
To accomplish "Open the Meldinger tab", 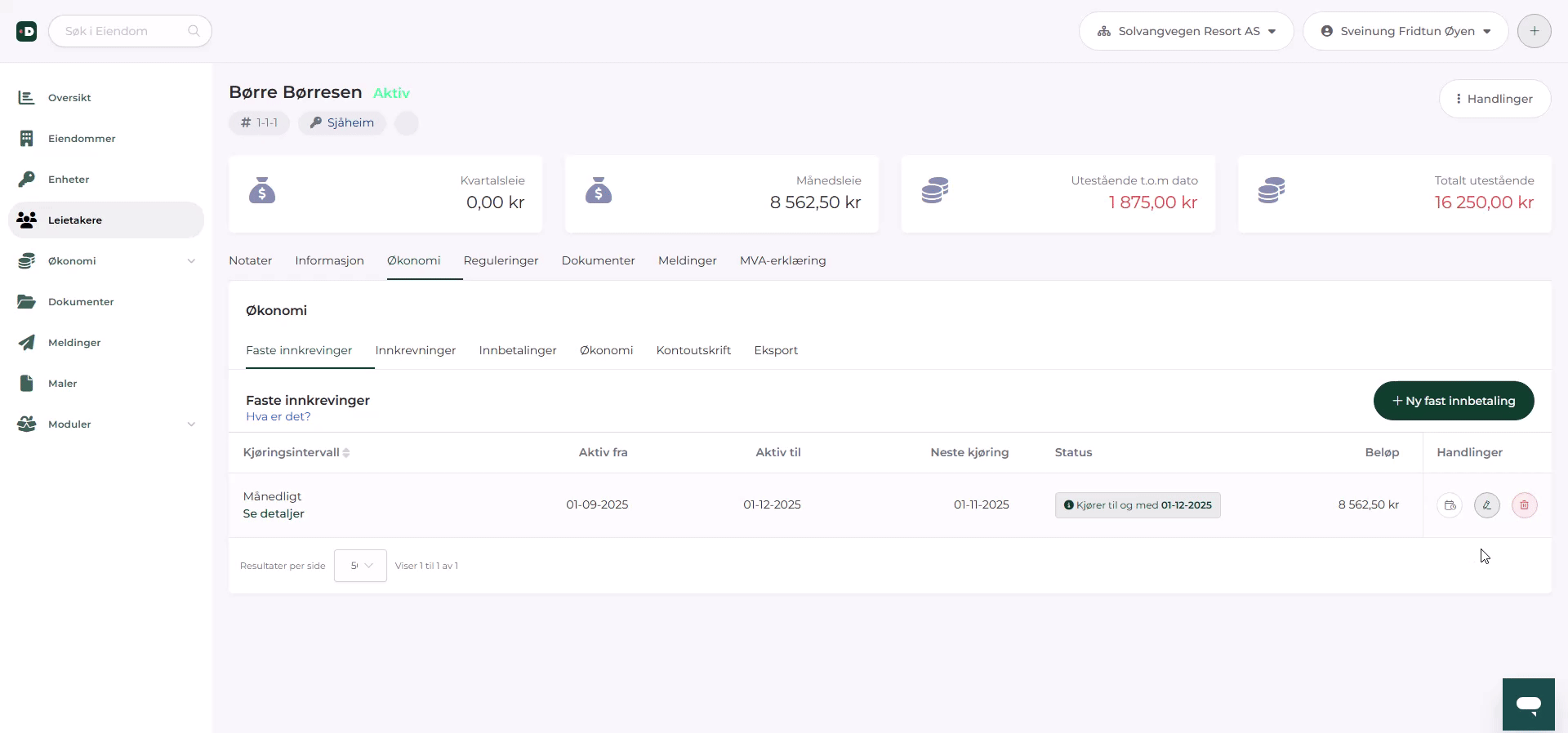I will 688,260.
